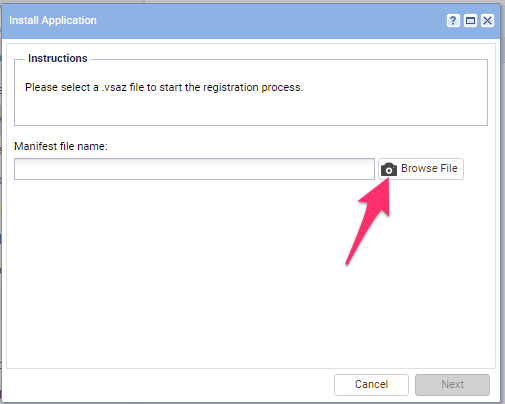Dismiss the dialog with Cancel
The height and width of the screenshot is (404, 505).
[371, 385]
